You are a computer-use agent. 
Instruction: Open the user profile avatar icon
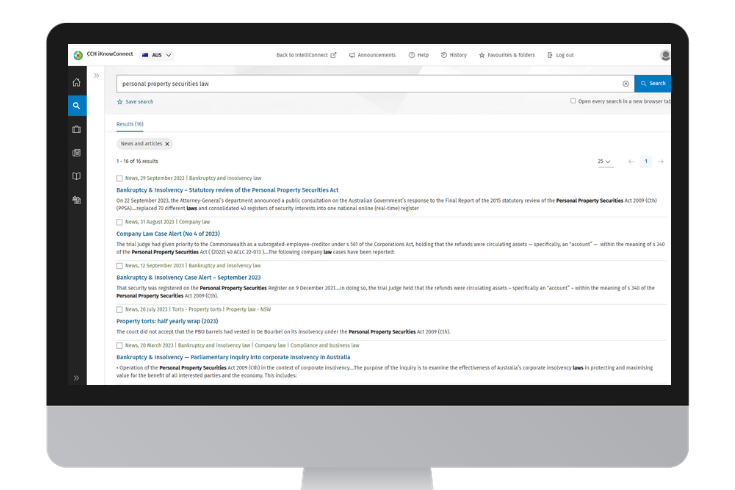coord(666,55)
